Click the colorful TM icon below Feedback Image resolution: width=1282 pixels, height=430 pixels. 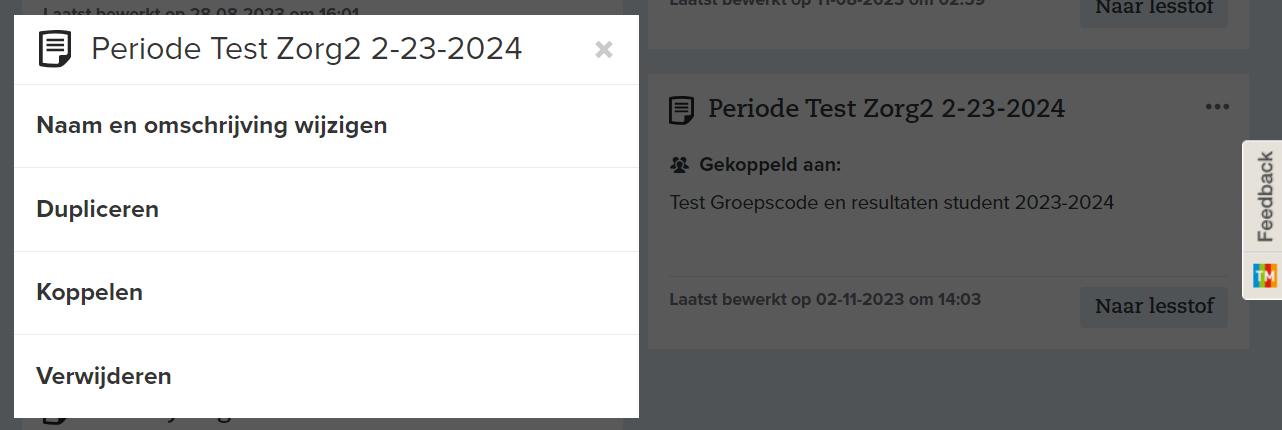coord(1264,275)
